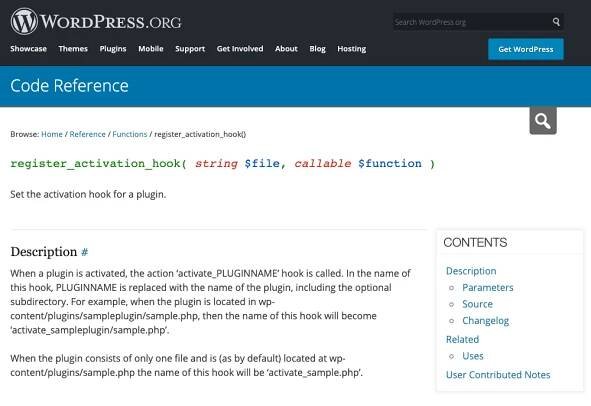Select Mobile in the top navigation
Image resolution: width=591 pixels, height=406 pixels.
click(x=151, y=49)
